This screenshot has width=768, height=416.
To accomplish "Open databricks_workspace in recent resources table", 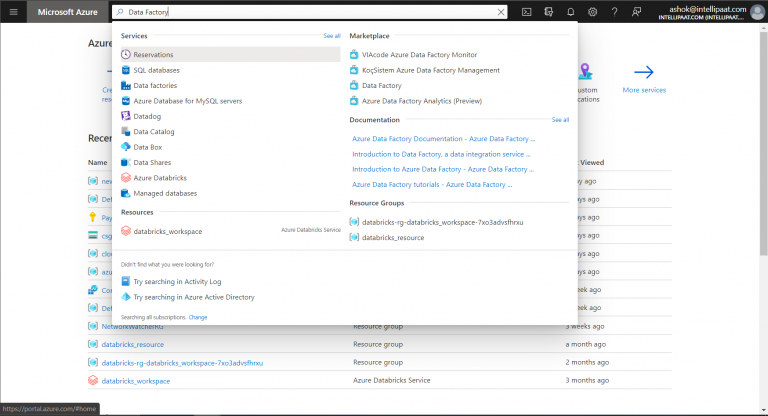I will pyautogui.click(x=136, y=381).
